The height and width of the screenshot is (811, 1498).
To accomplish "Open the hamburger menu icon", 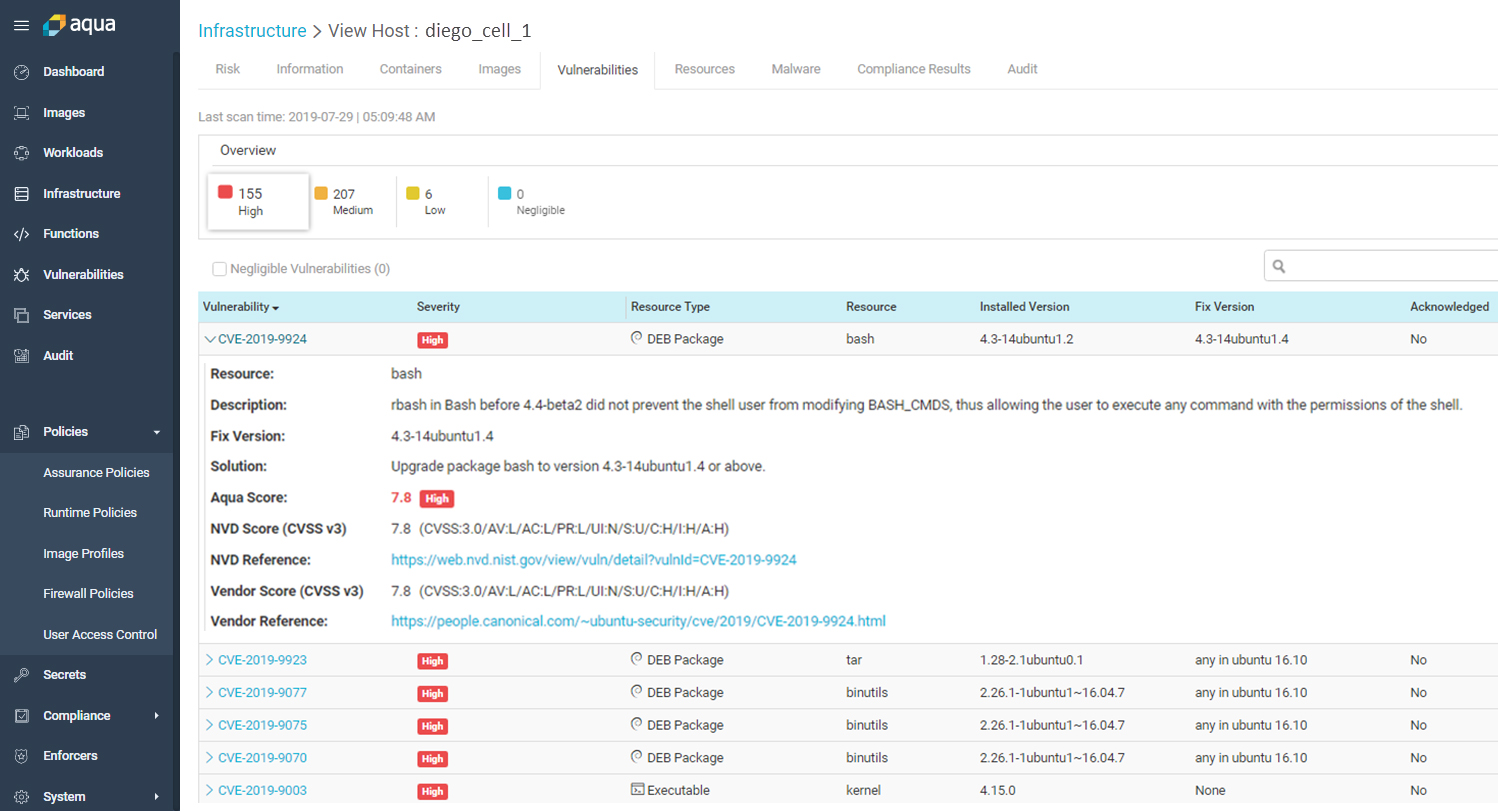I will pos(21,25).
